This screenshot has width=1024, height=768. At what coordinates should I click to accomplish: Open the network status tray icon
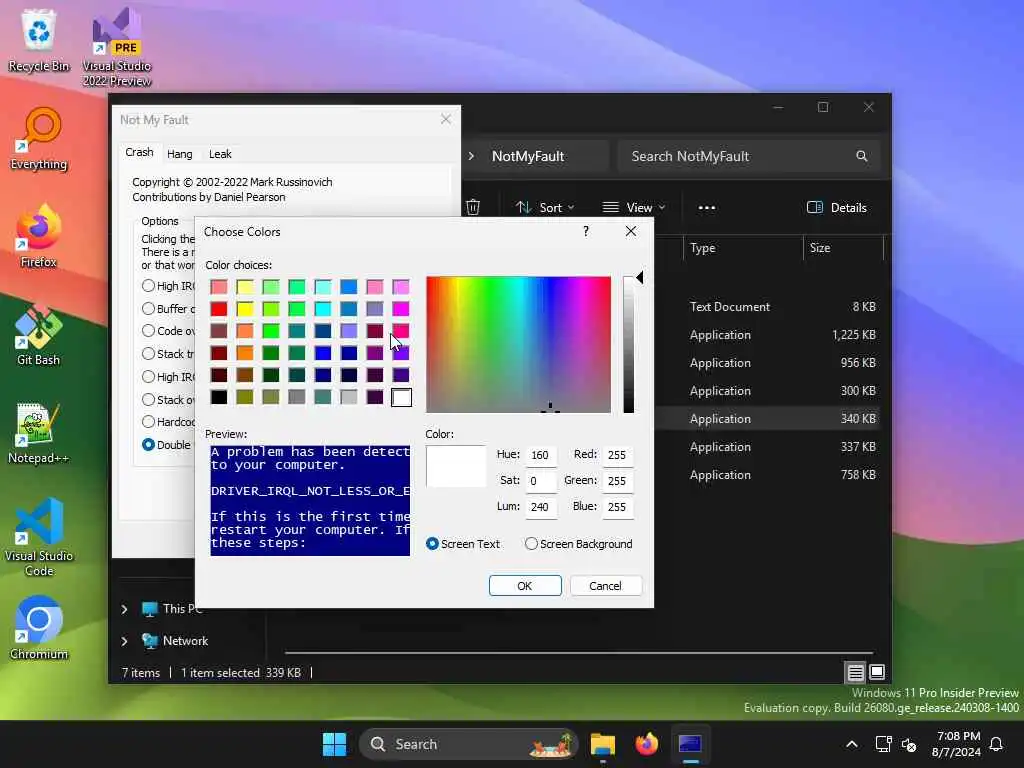[x=883, y=744]
